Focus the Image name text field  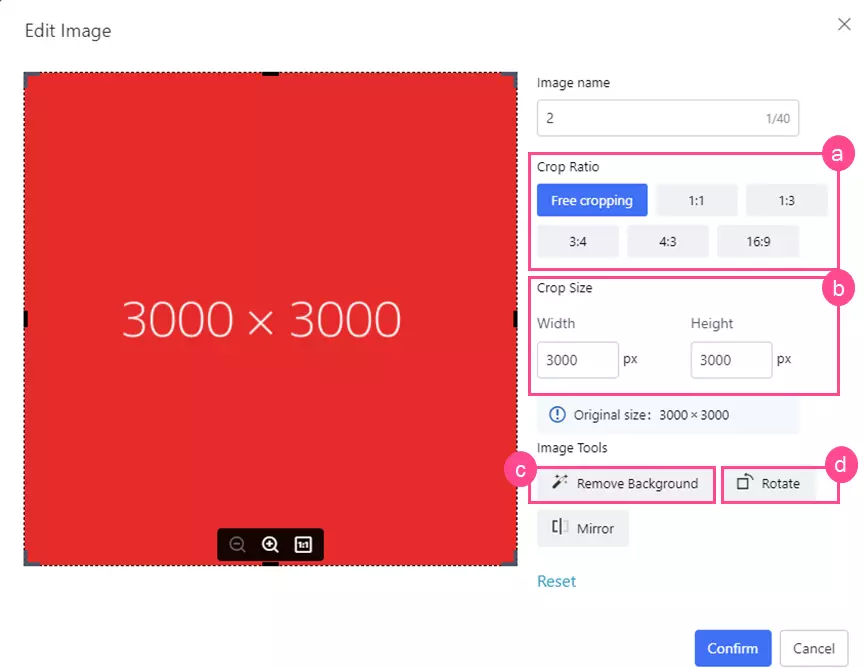tap(650, 118)
